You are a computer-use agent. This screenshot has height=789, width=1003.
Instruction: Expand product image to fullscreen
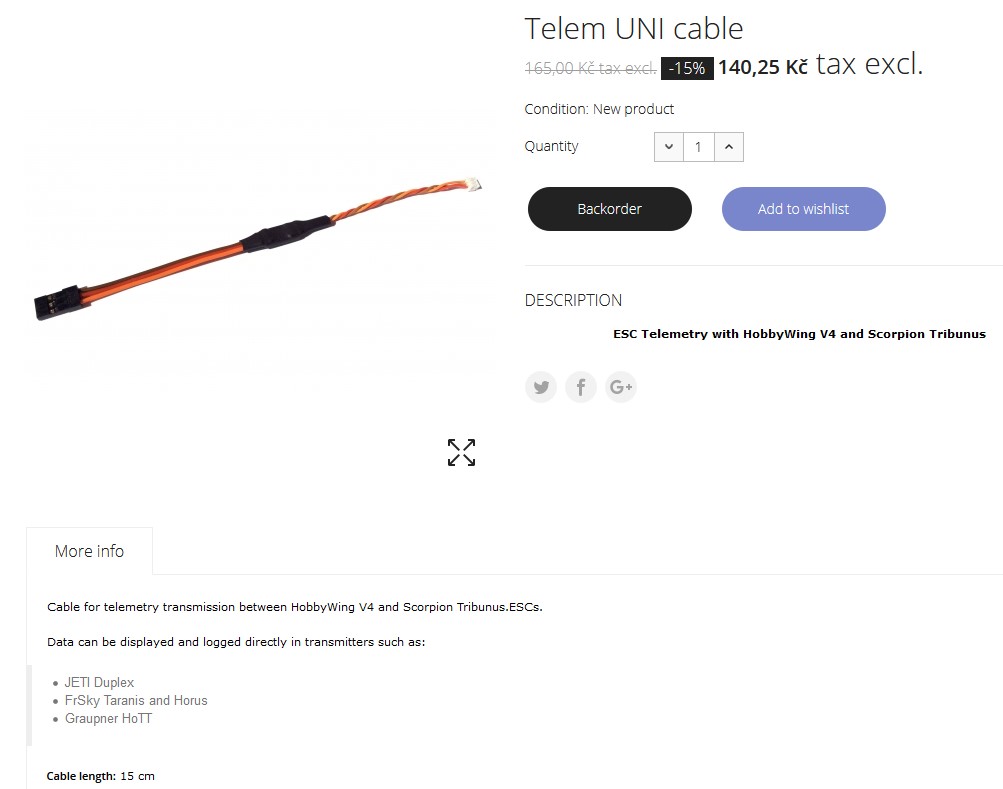(461, 452)
